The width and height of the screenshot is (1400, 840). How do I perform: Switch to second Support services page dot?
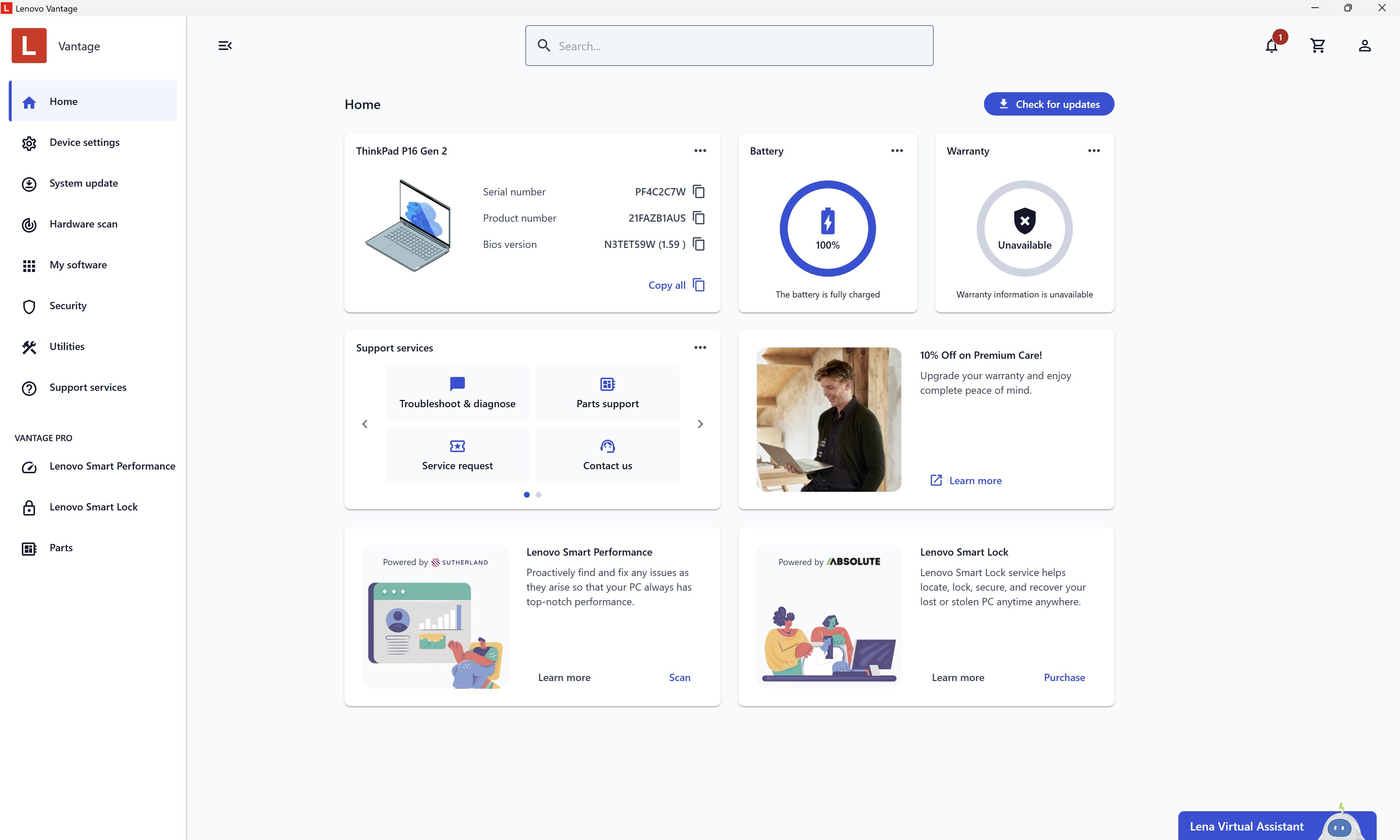538,495
